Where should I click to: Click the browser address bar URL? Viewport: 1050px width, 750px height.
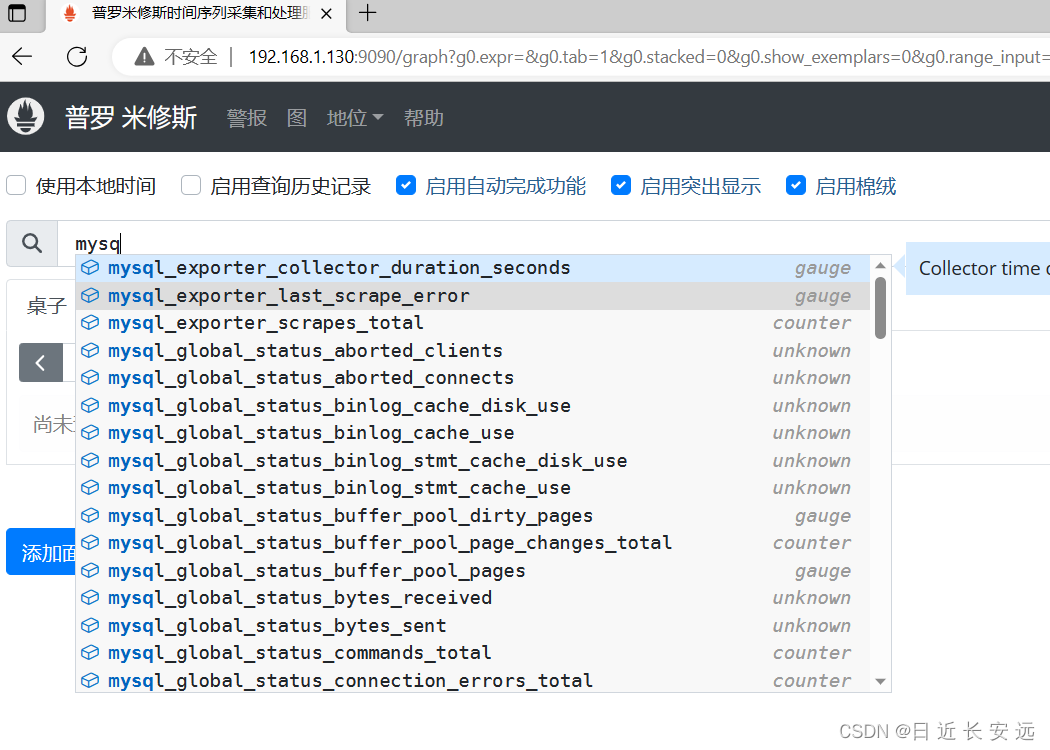click(648, 57)
